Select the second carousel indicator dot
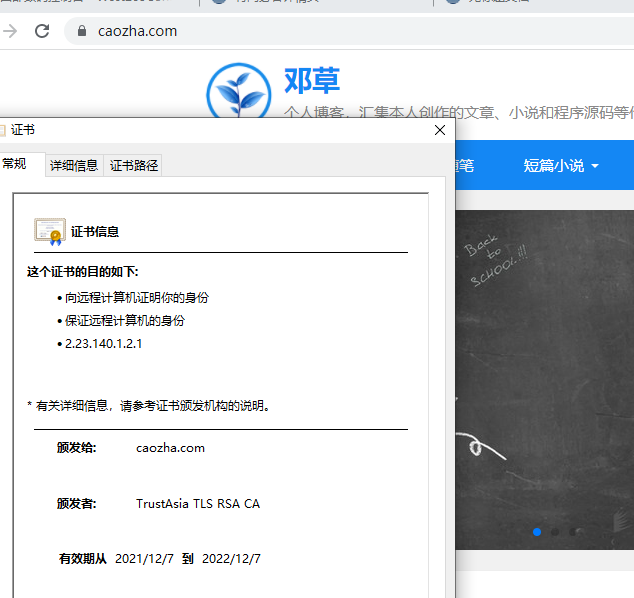 click(555, 532)
